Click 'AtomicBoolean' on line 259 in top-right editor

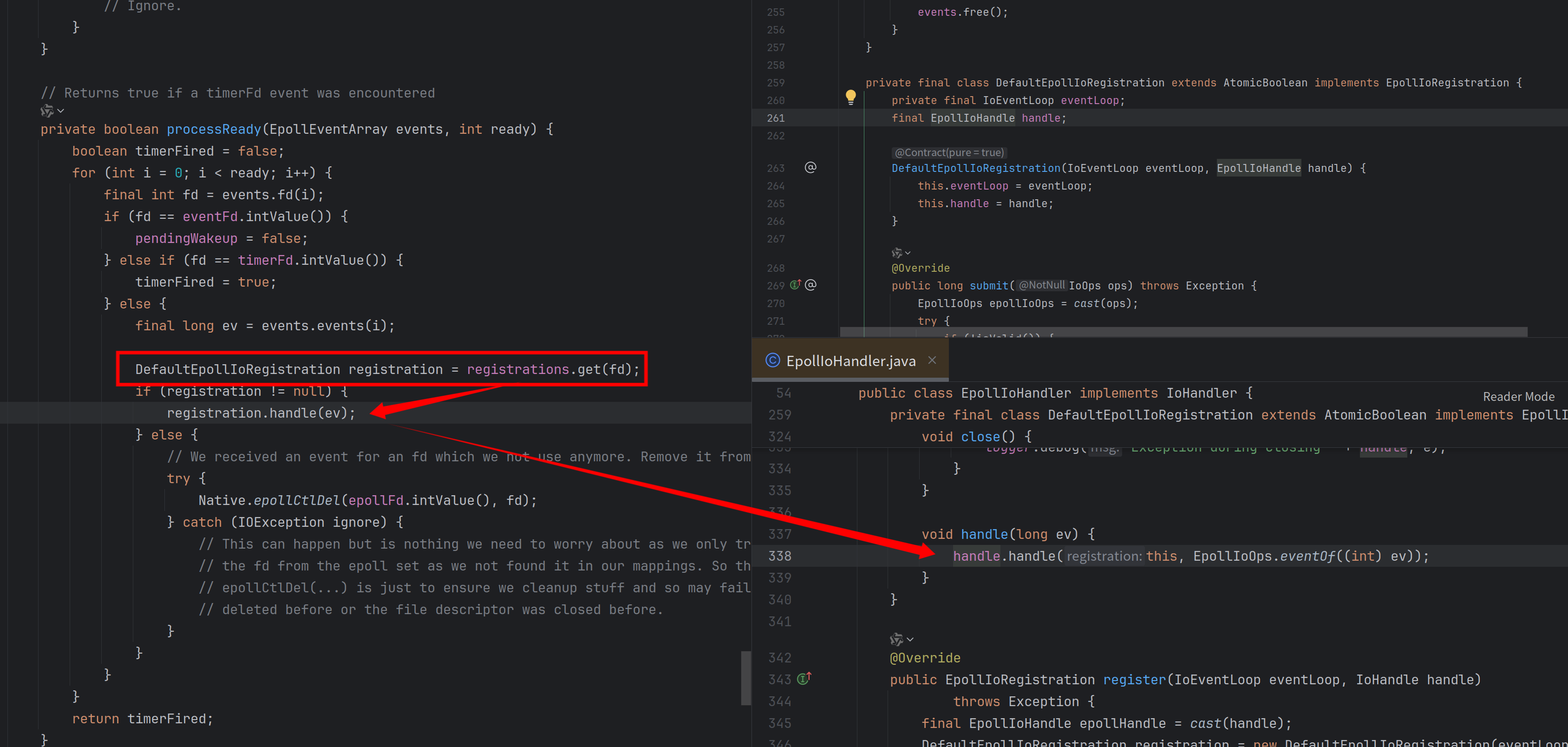[1265, 83]
